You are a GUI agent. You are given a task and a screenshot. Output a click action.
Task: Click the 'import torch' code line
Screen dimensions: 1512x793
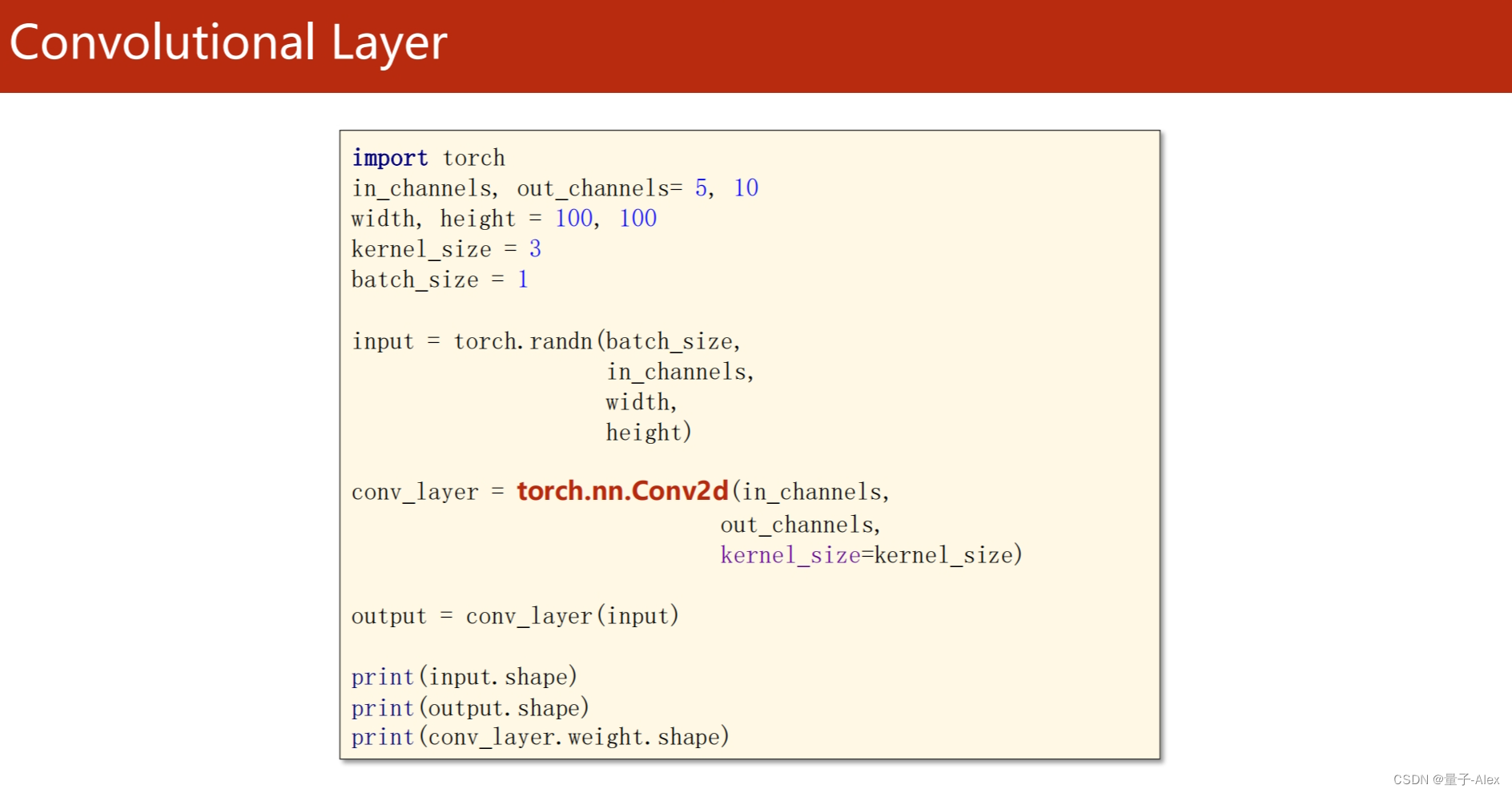tap(428, 158)
